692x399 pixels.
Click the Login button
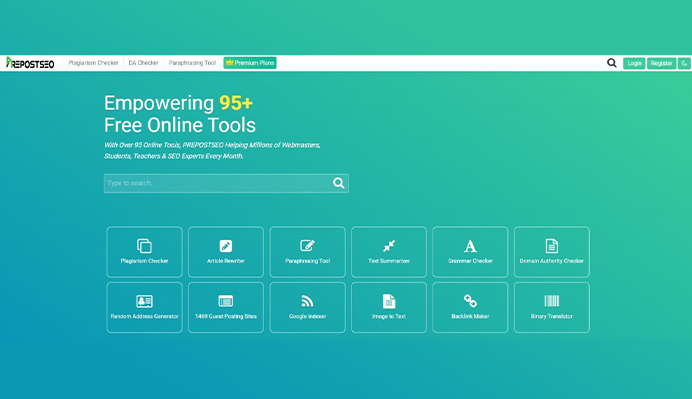pos(634,63)
